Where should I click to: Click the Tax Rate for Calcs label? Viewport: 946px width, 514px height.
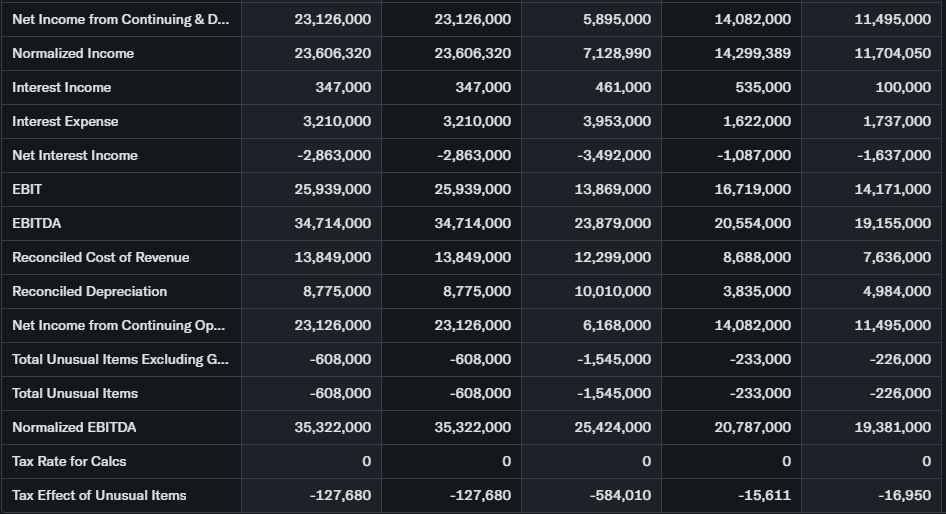coord(69,462)
